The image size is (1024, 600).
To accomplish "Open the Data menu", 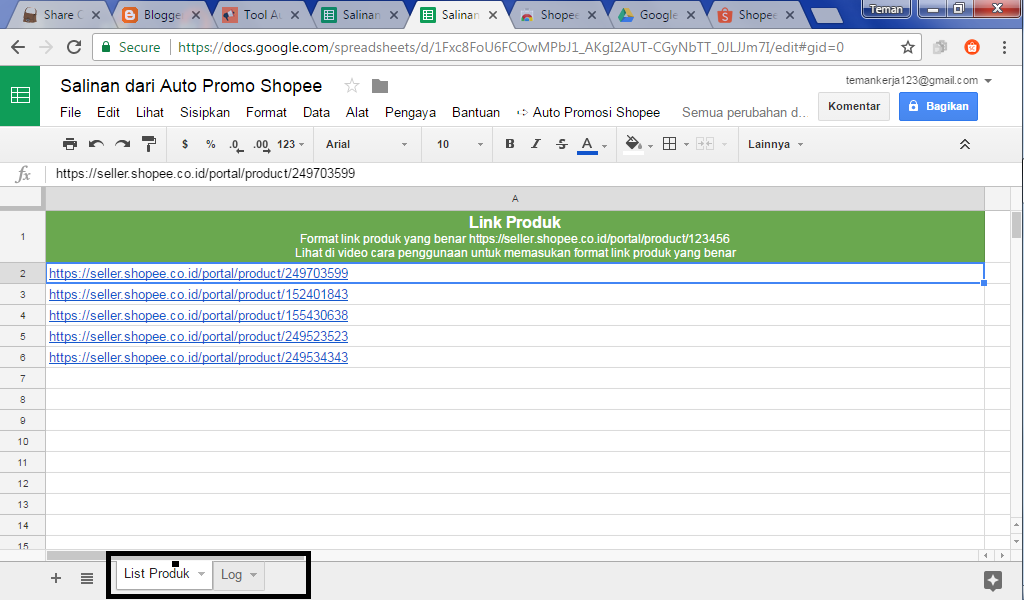I will click(x=316, y=112).
